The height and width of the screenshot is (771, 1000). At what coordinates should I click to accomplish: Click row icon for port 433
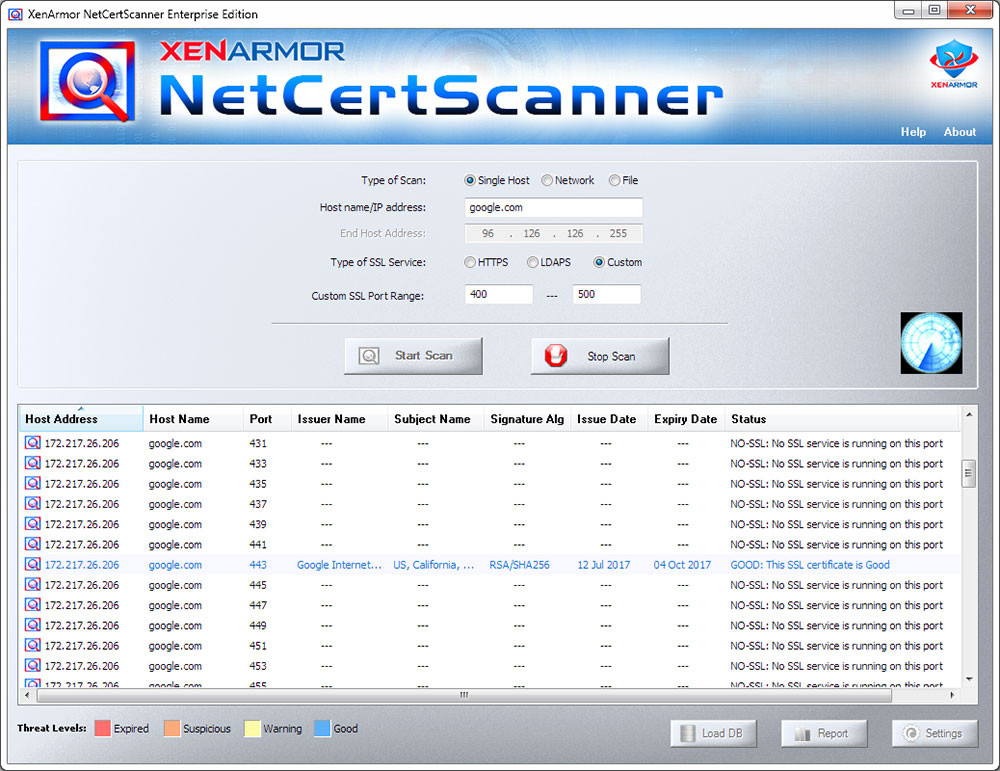pyautogui.click(x=33, y=463)
